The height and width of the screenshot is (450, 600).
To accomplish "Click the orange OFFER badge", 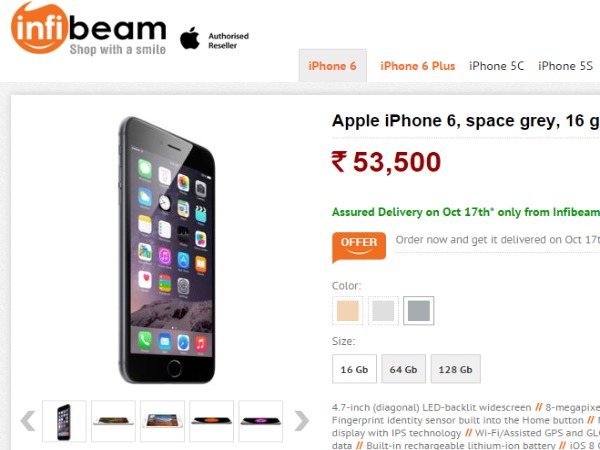I will pyautogui.click(x=359, y=247).
